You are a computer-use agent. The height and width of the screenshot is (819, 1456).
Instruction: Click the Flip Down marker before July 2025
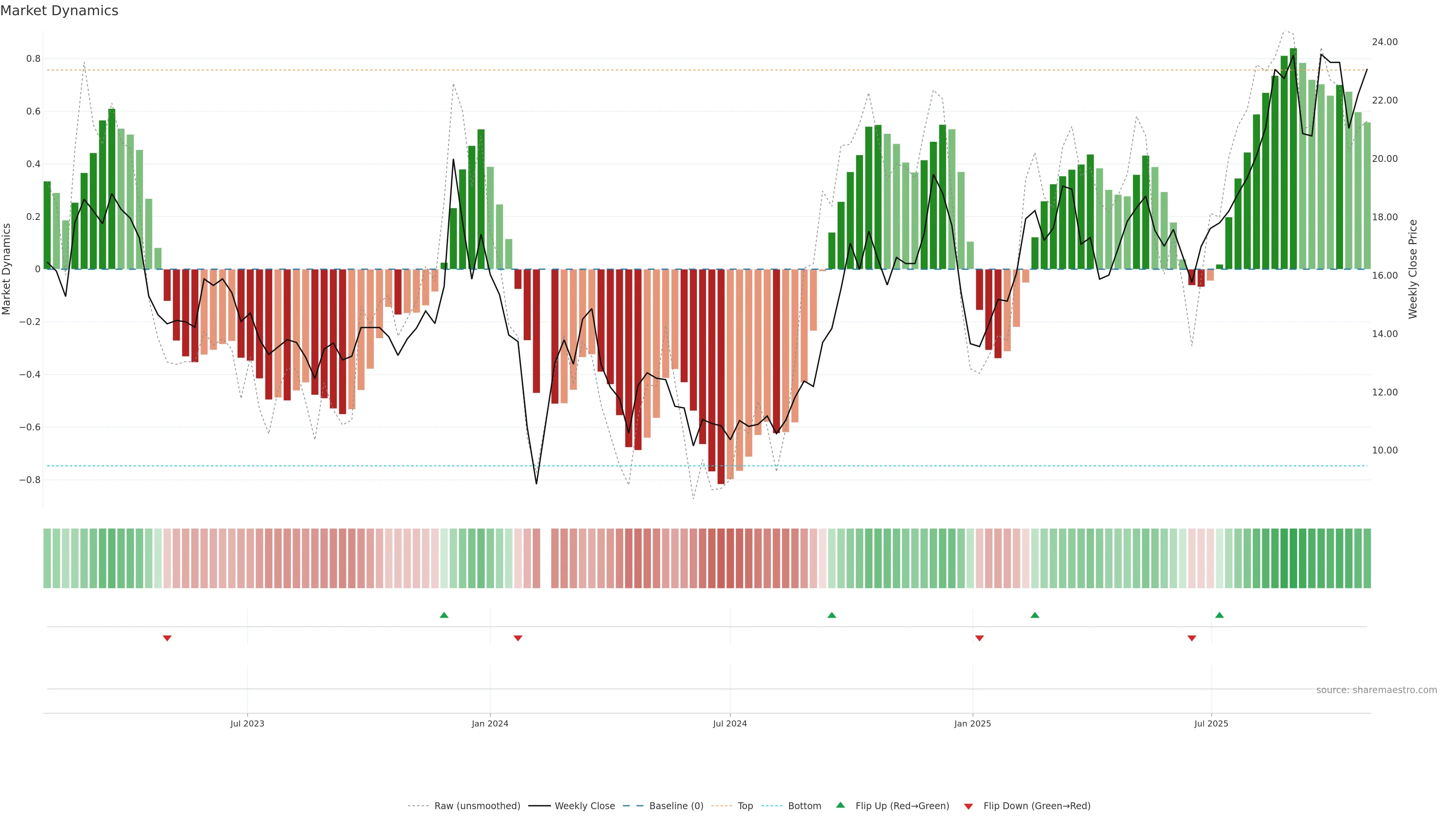tap(1191, 638)
